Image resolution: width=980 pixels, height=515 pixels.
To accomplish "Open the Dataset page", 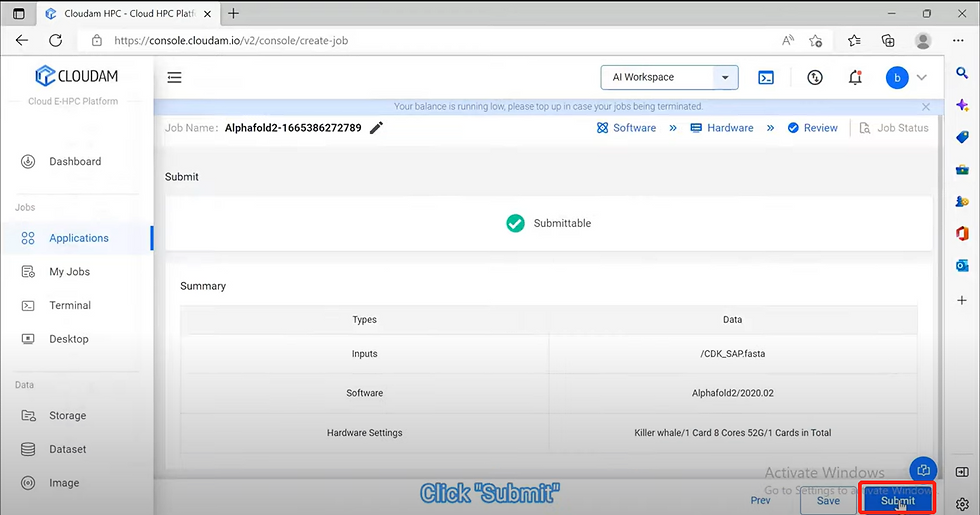I will [x=68, y=449].
